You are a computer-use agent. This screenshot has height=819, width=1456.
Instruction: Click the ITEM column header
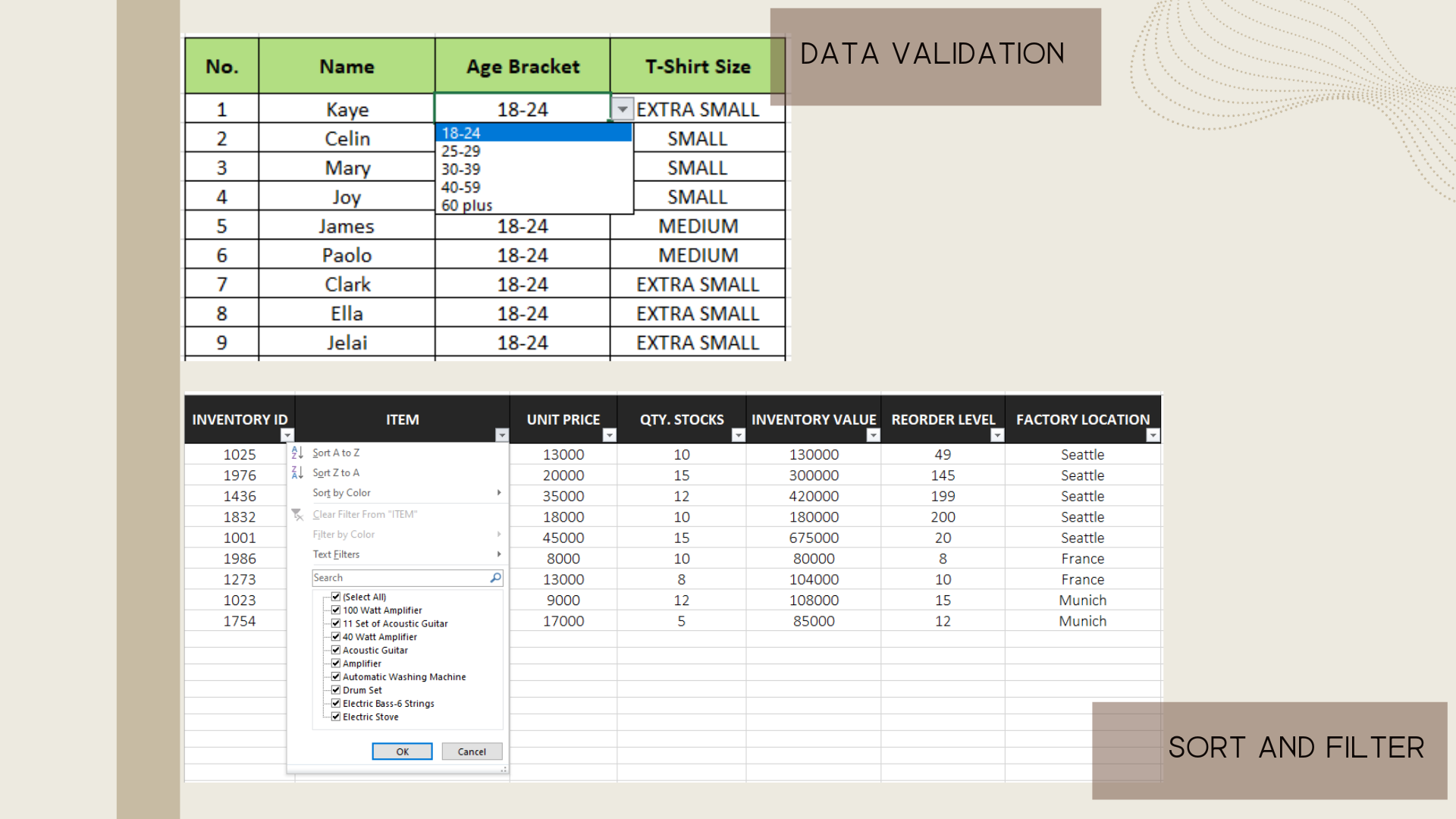click(x=402, y=419)
